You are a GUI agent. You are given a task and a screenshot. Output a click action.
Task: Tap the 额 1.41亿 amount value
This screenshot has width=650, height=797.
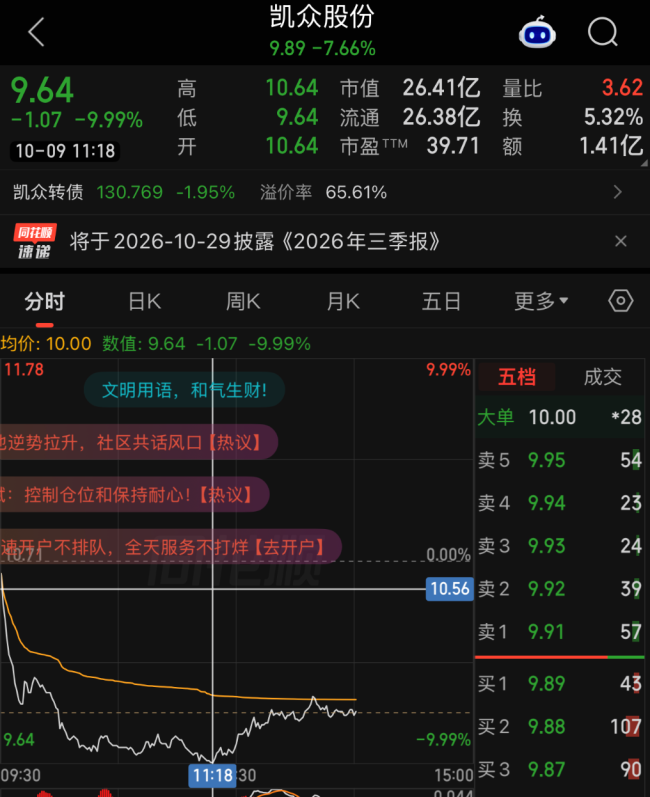click(611, 146)
